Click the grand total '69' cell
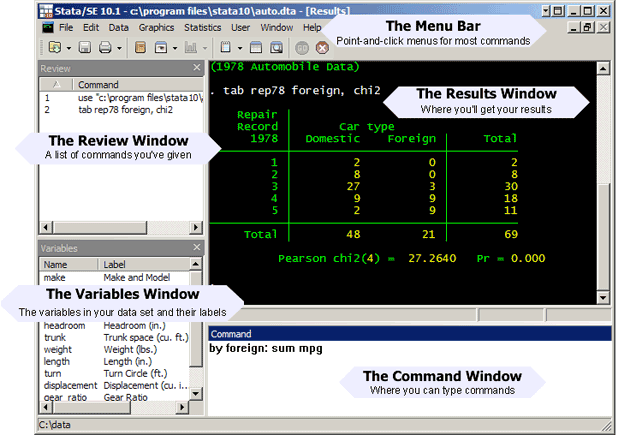This screenshot has width=642, height=435. pyautogui.click(x=511, y=234)
